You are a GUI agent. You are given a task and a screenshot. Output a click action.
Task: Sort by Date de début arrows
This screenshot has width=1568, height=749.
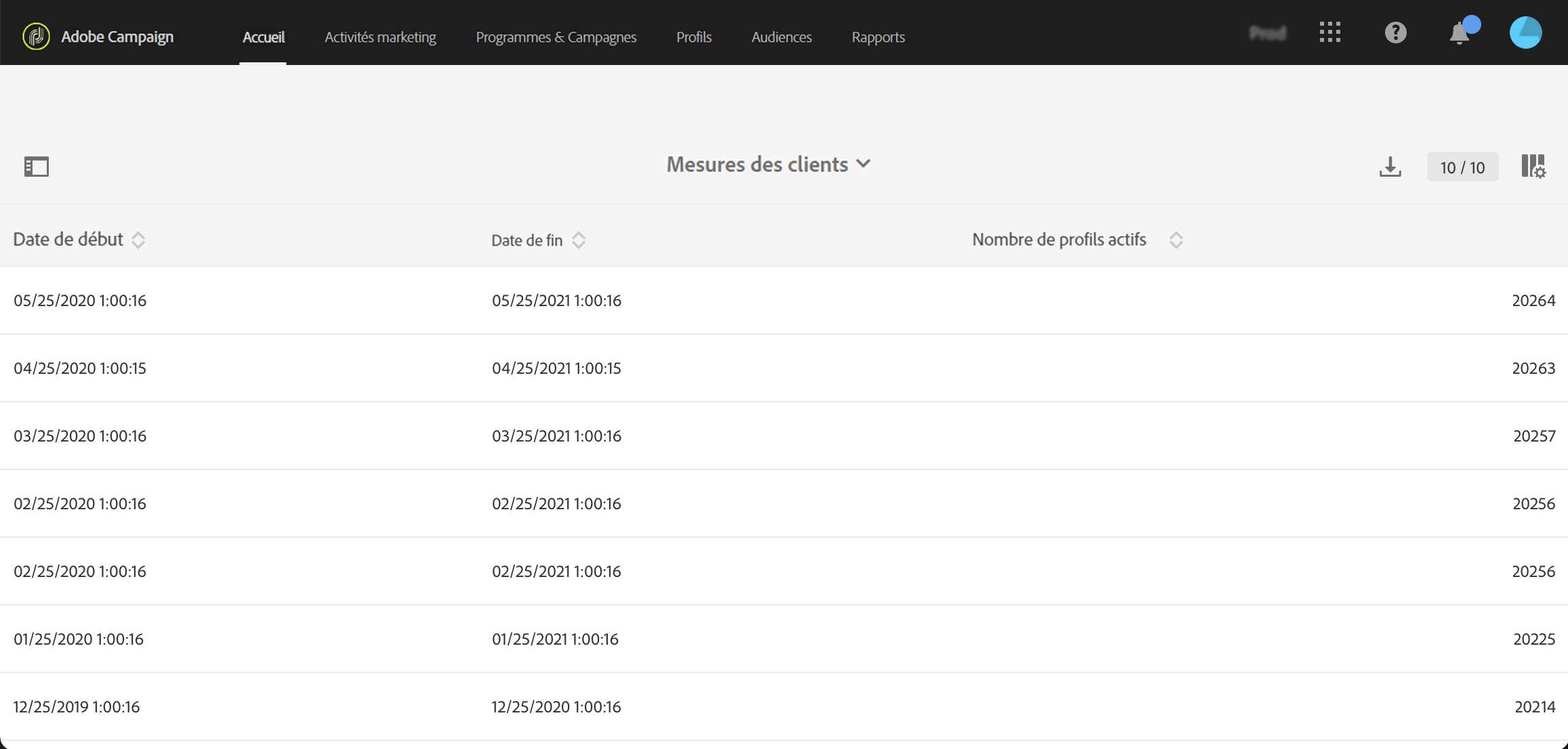(138, 240)
